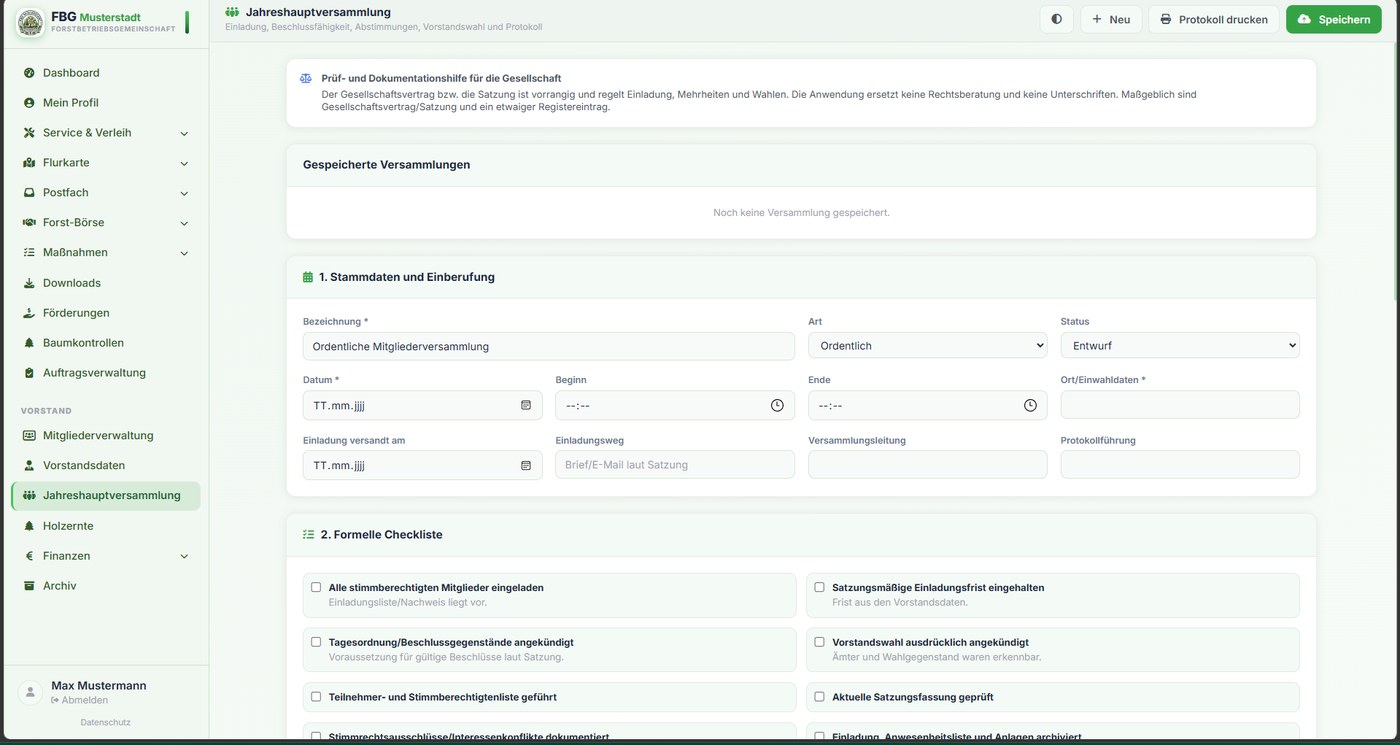Click the Protokoll drucken button

1213,19
